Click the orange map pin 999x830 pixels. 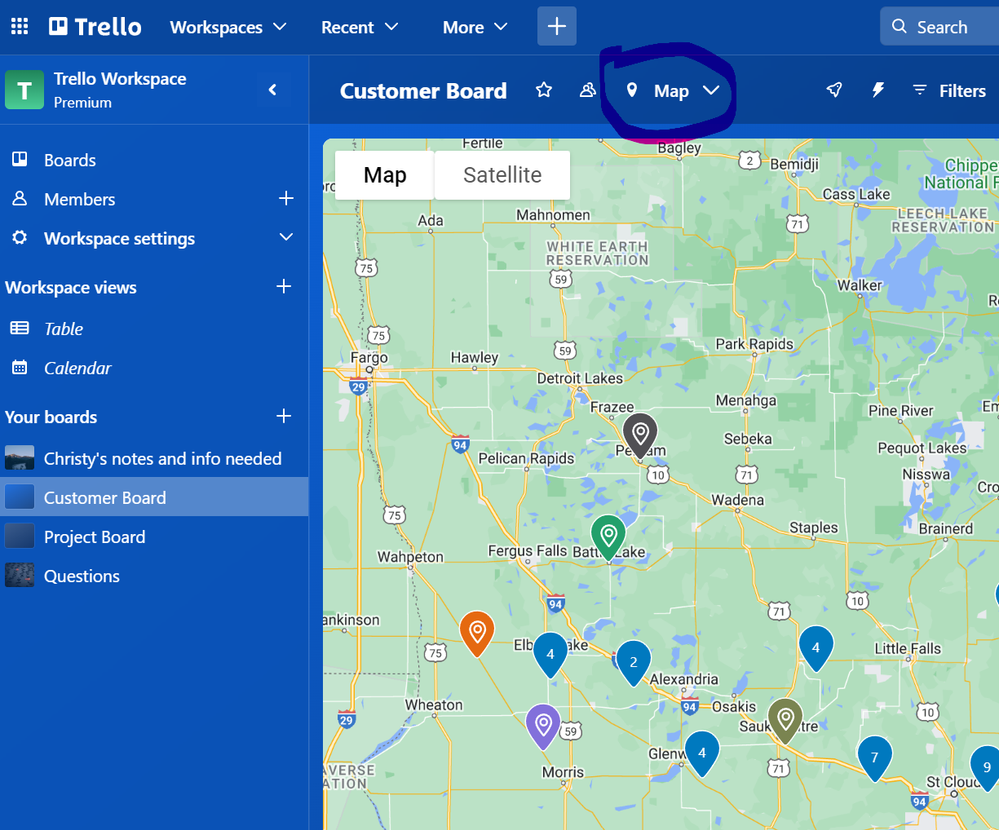(477, 633)
